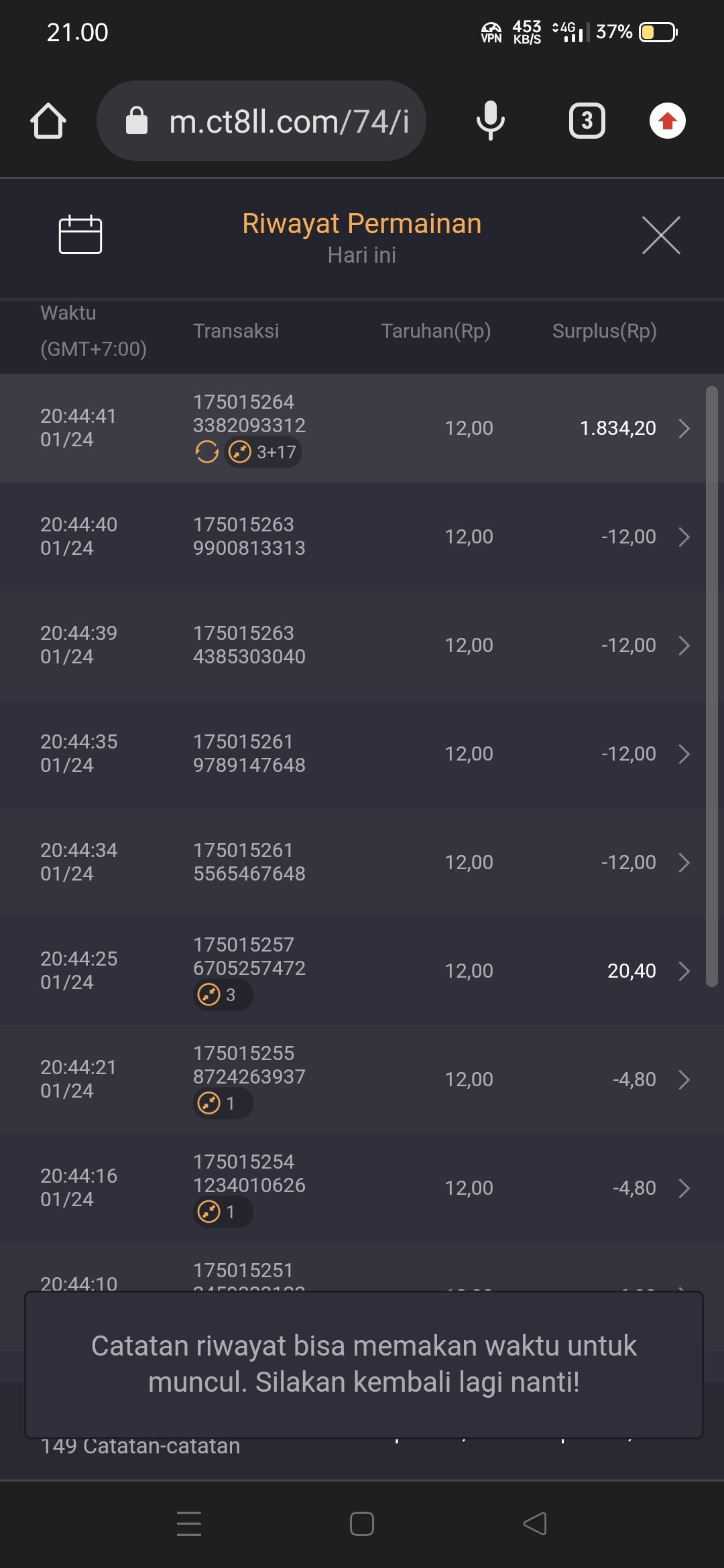Tap the microphone voice search icon
The height and width of the screenshot is (1568, 724).
[490, 121]
